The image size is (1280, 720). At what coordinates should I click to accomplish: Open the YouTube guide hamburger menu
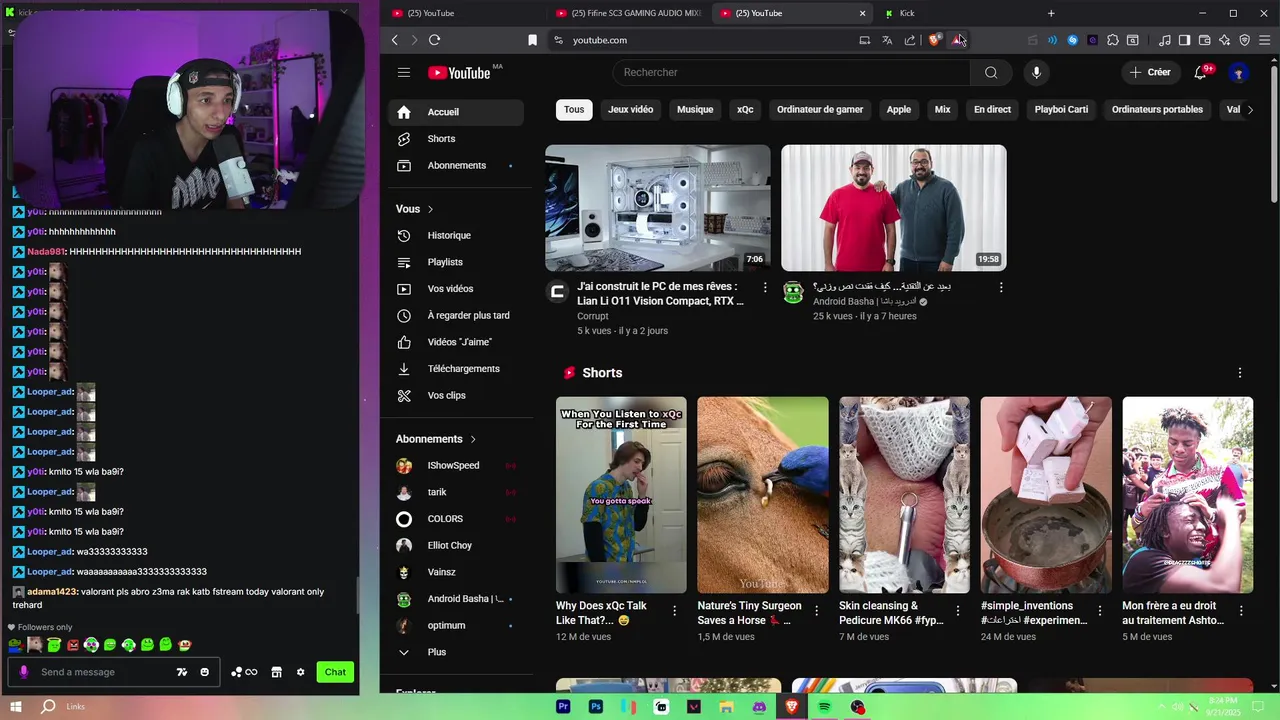pyautogui.click(x=404, y=72)
